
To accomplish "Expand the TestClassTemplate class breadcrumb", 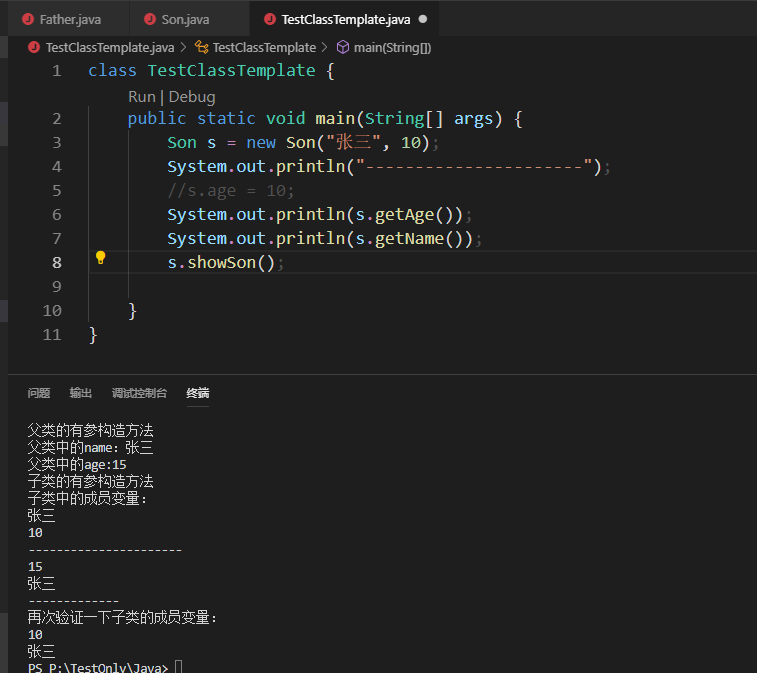I will [x=264, y=47].
